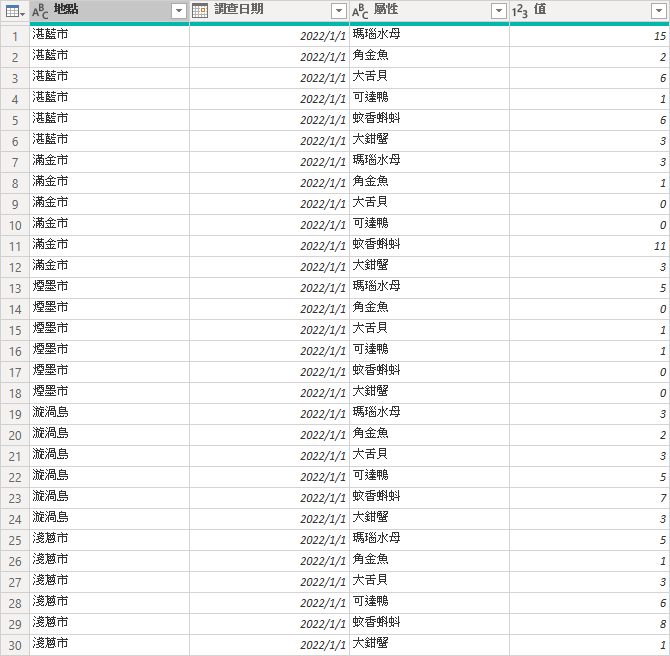Viewport: 670px width, 656px height.
Task: Click 蚊香蝌蚪 cell in row 11
Action: 429,246
